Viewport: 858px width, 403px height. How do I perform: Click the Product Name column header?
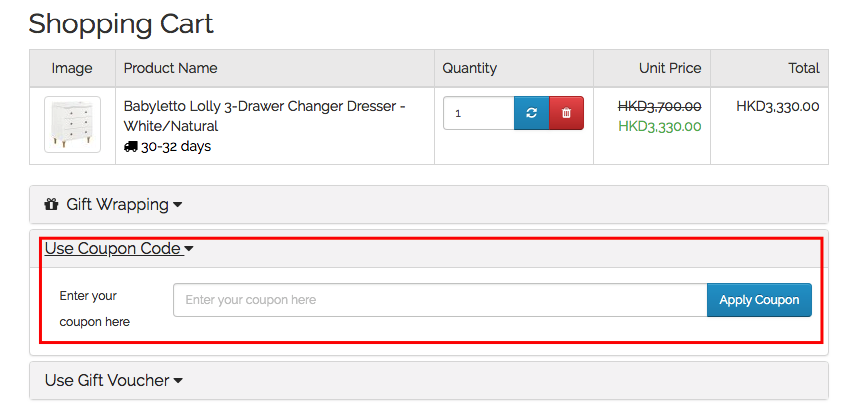[170, 68]
